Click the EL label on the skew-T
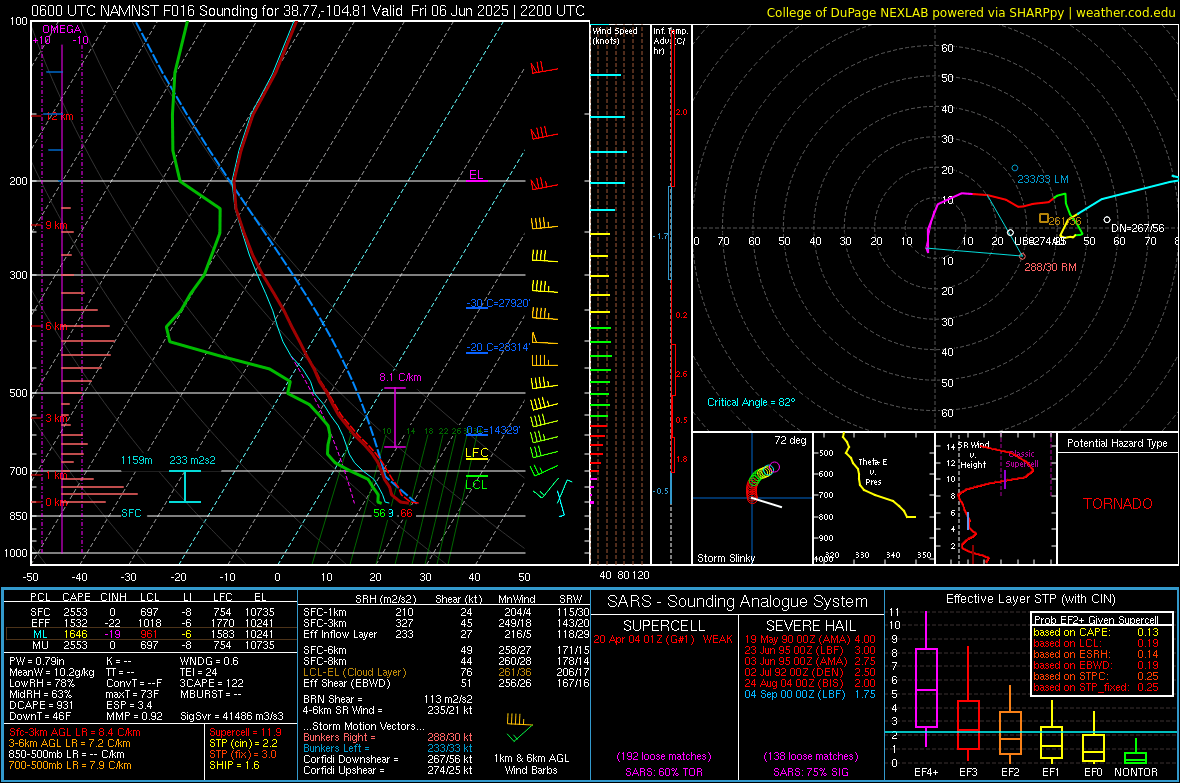The image size is (1180, 783). pos(476,175)
